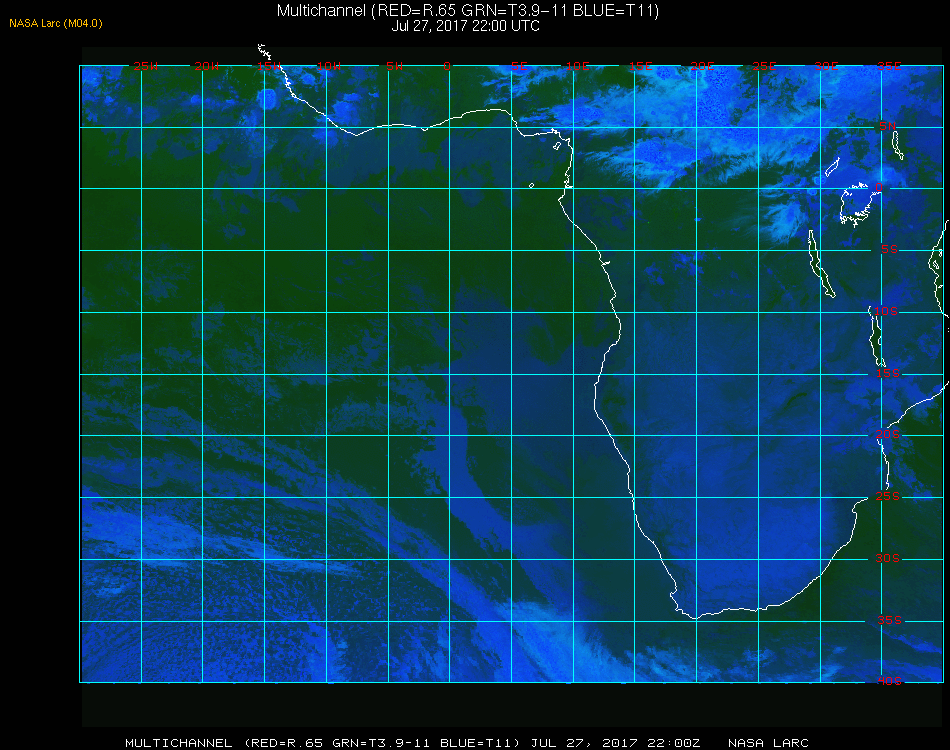This screenshot has width=950, height=750.
Task: Select the Multichannel RED=R.65 title text at top
Action: point(468,10)
